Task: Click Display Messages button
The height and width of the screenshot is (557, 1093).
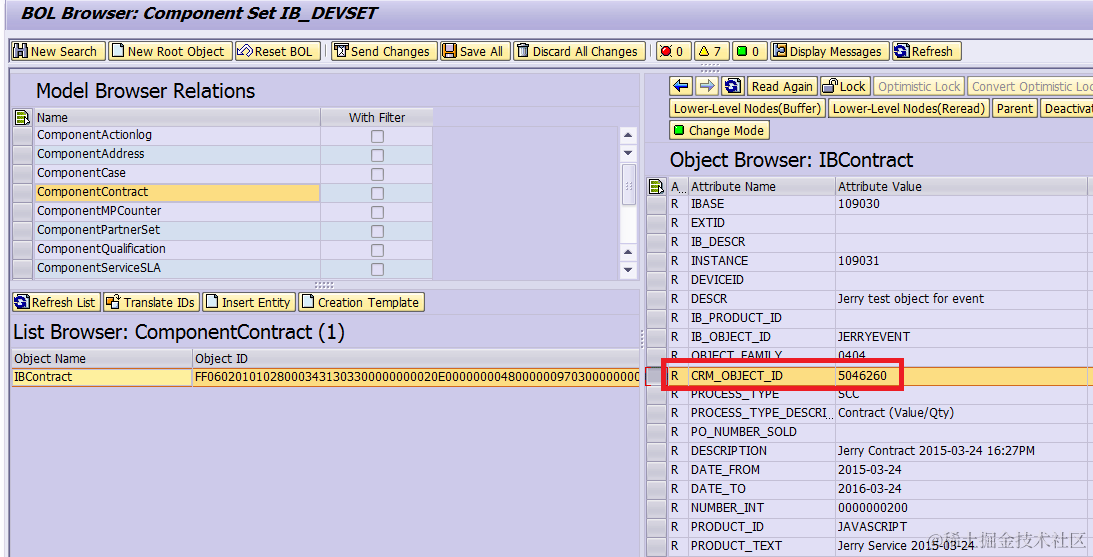Action: coord(830,52)
